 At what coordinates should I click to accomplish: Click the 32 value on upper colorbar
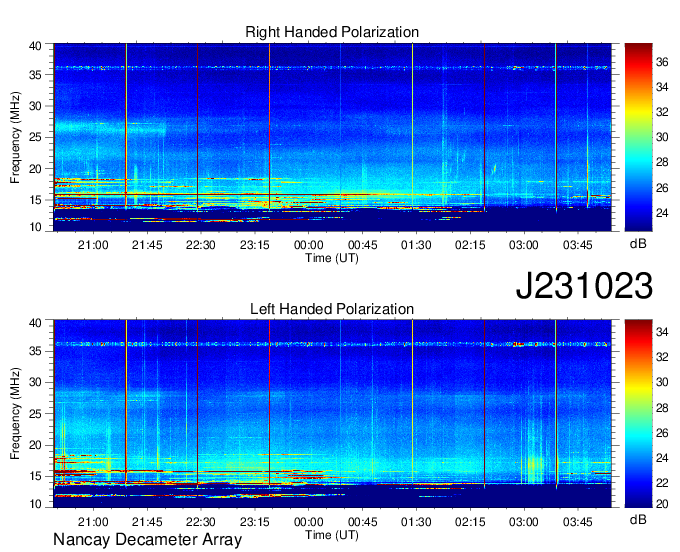[662, 112]
